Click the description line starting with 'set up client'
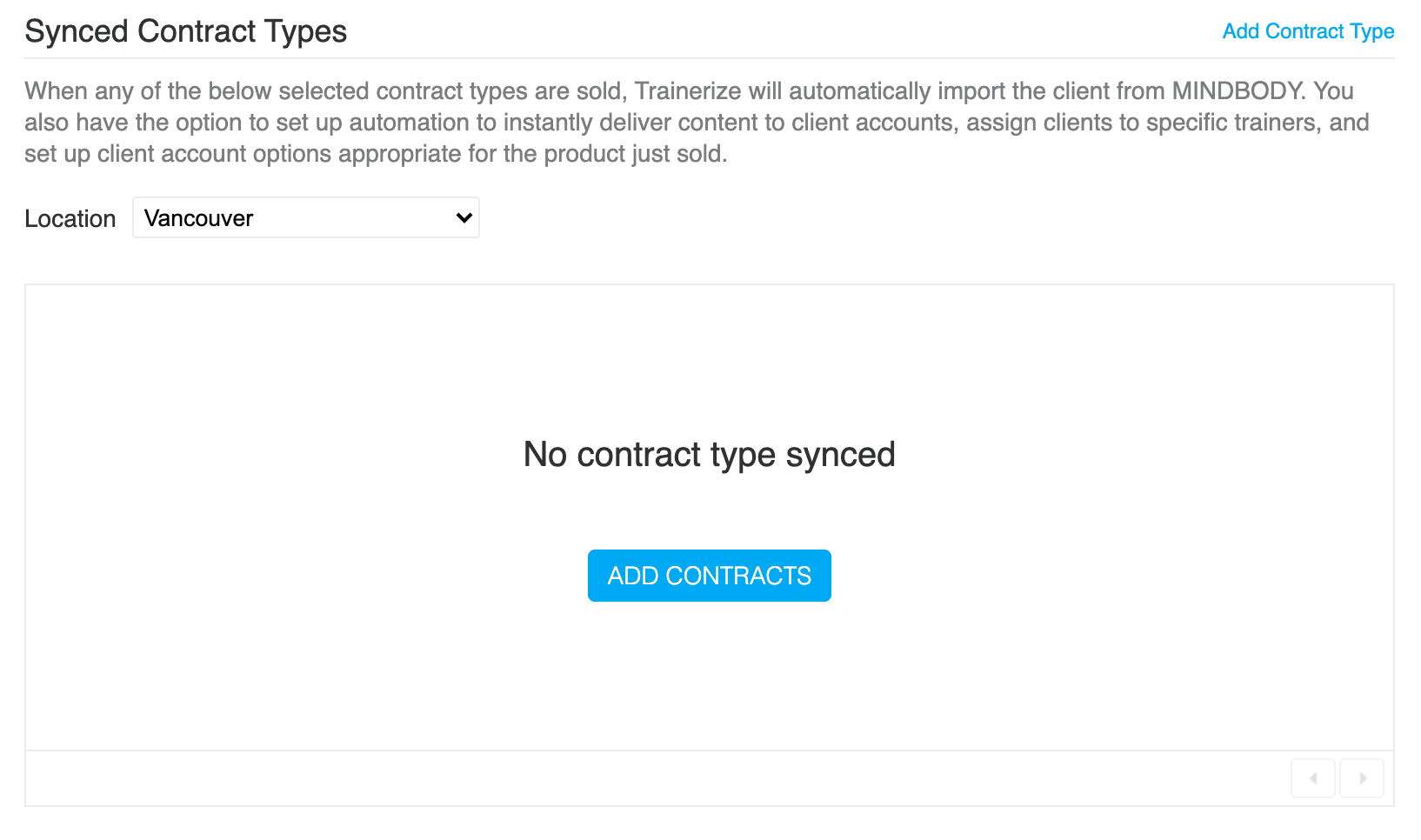This screenshot has width=1421, height=840. tap(376, 154)
